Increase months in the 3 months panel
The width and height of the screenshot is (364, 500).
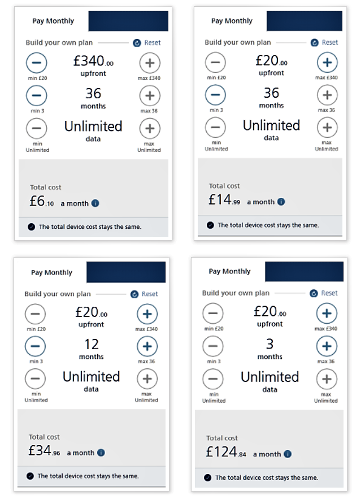pos(327,346)
